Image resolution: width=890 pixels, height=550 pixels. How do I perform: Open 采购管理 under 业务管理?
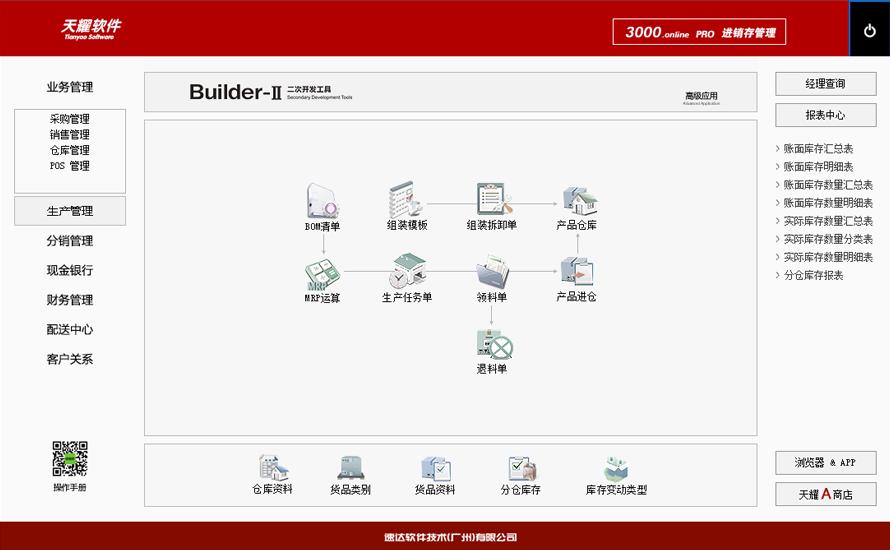point(70,119)
